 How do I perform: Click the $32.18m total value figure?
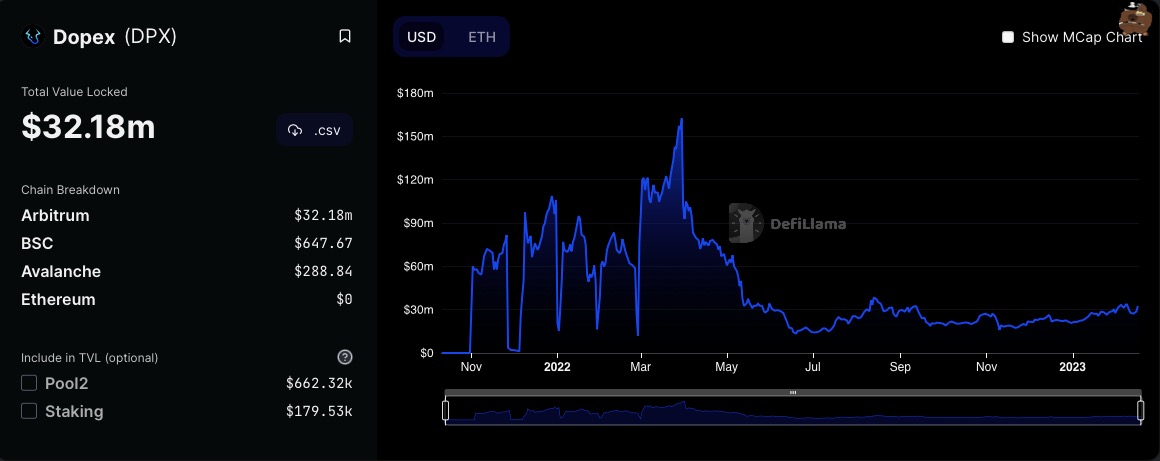point(88,127)
